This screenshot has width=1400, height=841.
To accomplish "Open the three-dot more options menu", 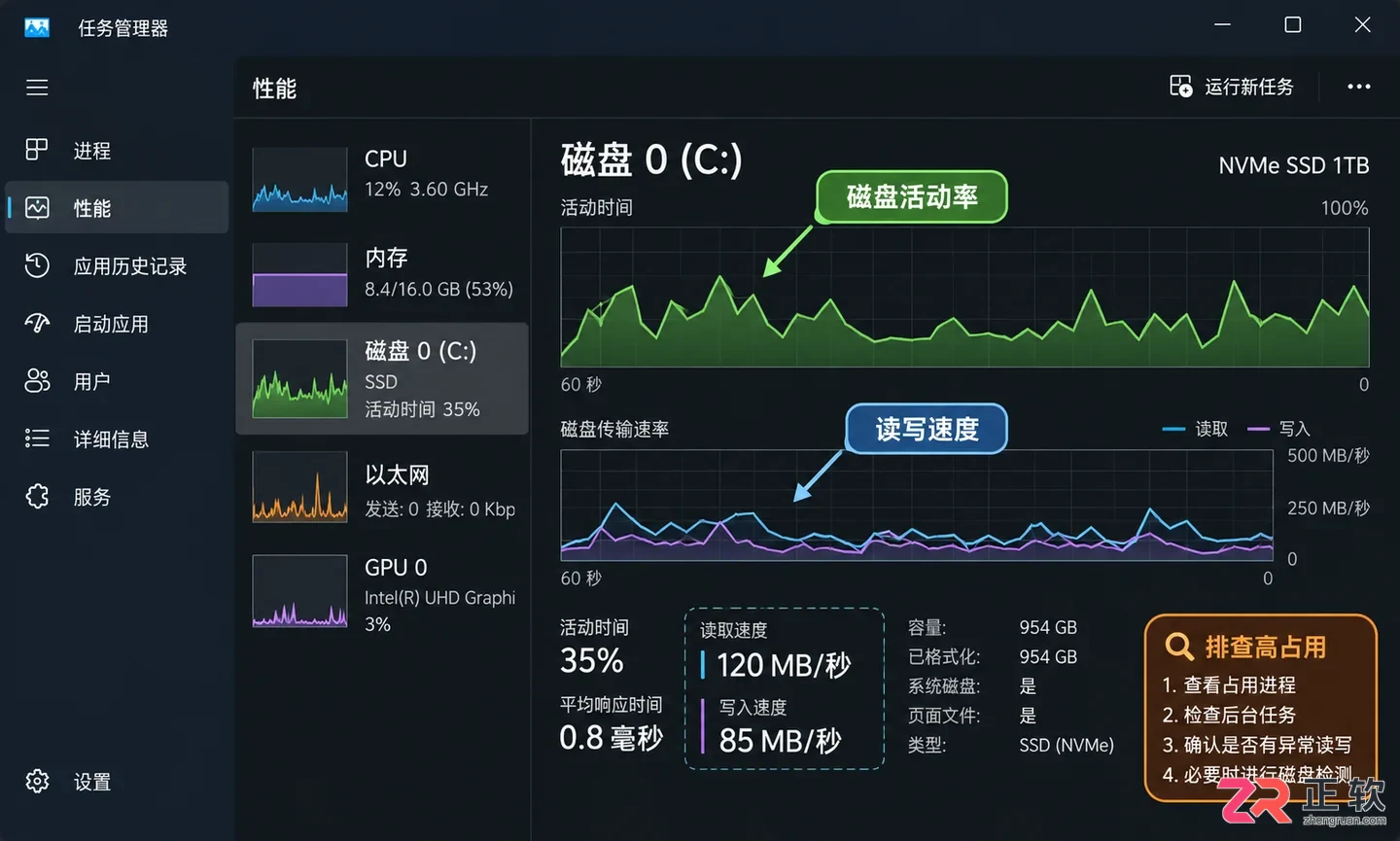I will [x=1358, y=87].
